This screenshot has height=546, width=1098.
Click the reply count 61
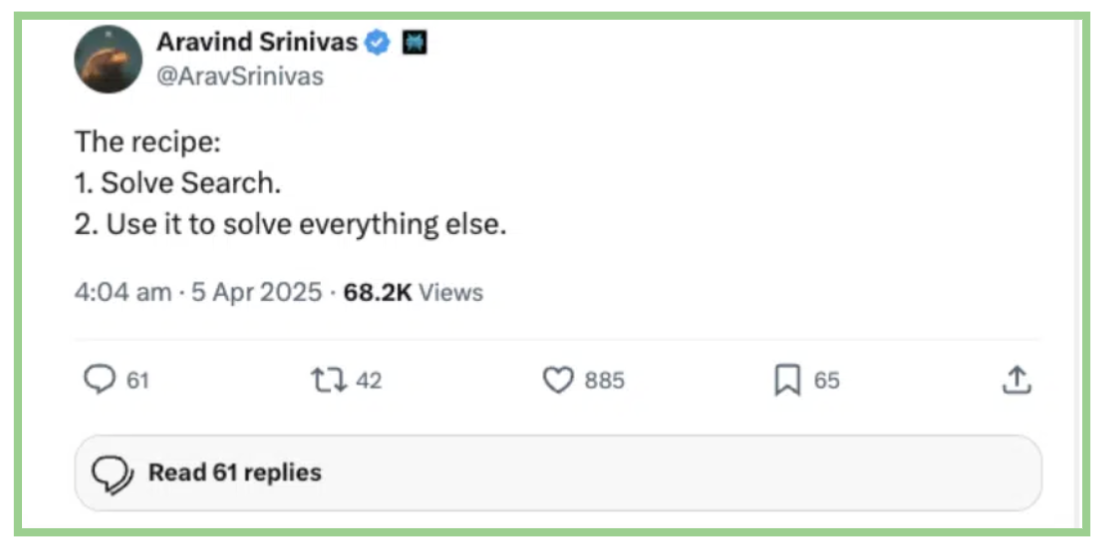tap(138, 381)
